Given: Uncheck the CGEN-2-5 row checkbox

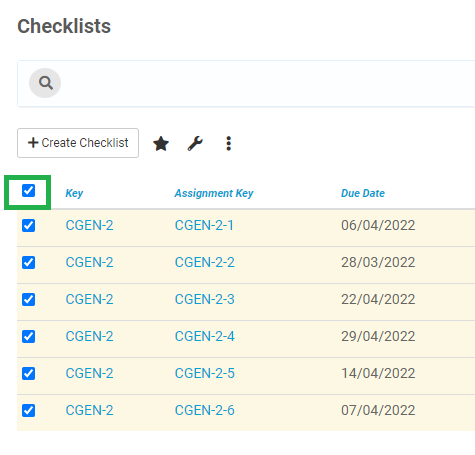Looking at the screenshot, I should click(x=28, y=374).
